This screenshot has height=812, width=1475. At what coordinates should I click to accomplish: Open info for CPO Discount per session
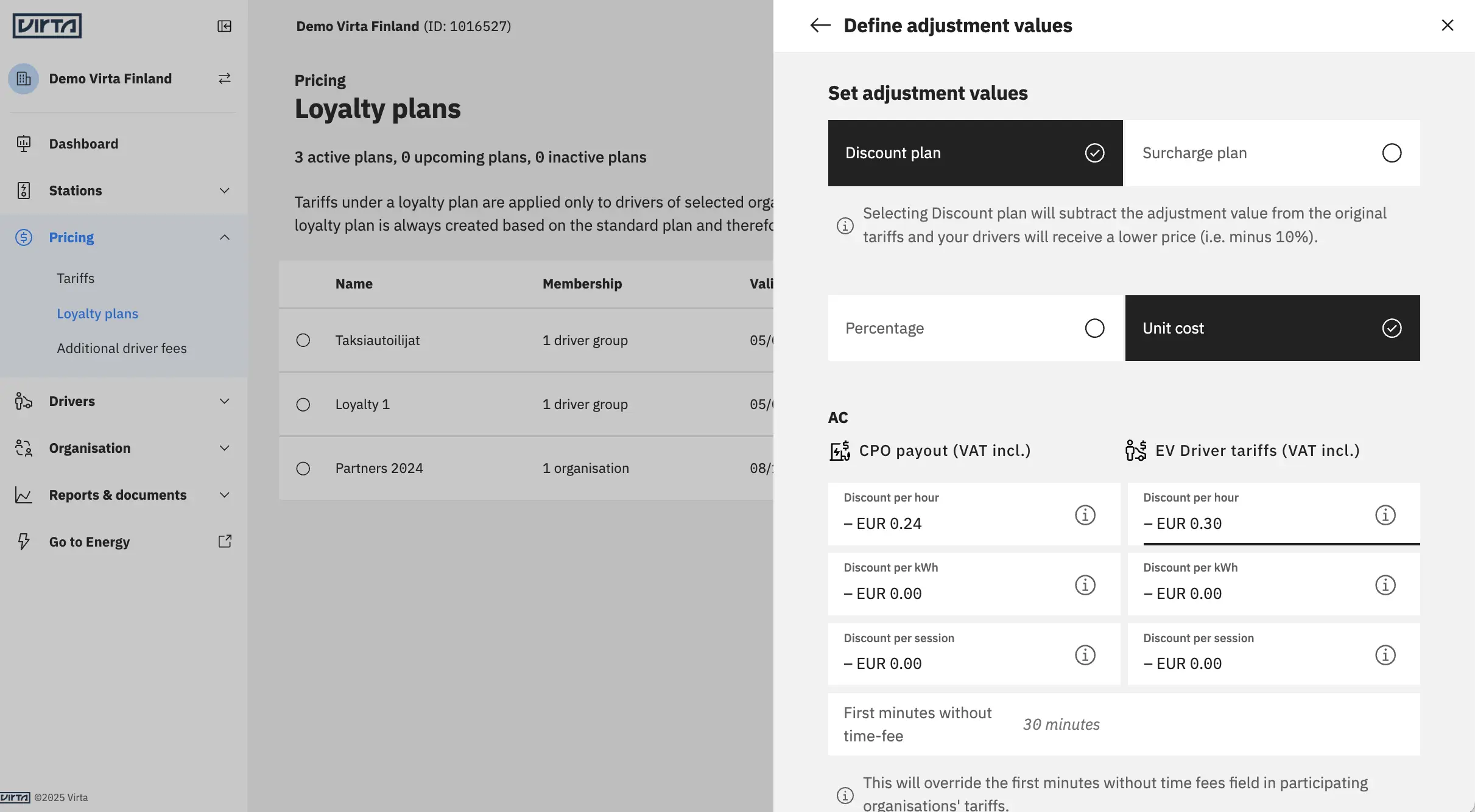[x=1085, y=655]
